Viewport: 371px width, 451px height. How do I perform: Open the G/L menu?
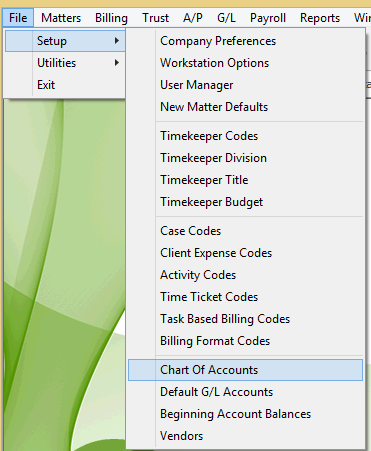226,18
